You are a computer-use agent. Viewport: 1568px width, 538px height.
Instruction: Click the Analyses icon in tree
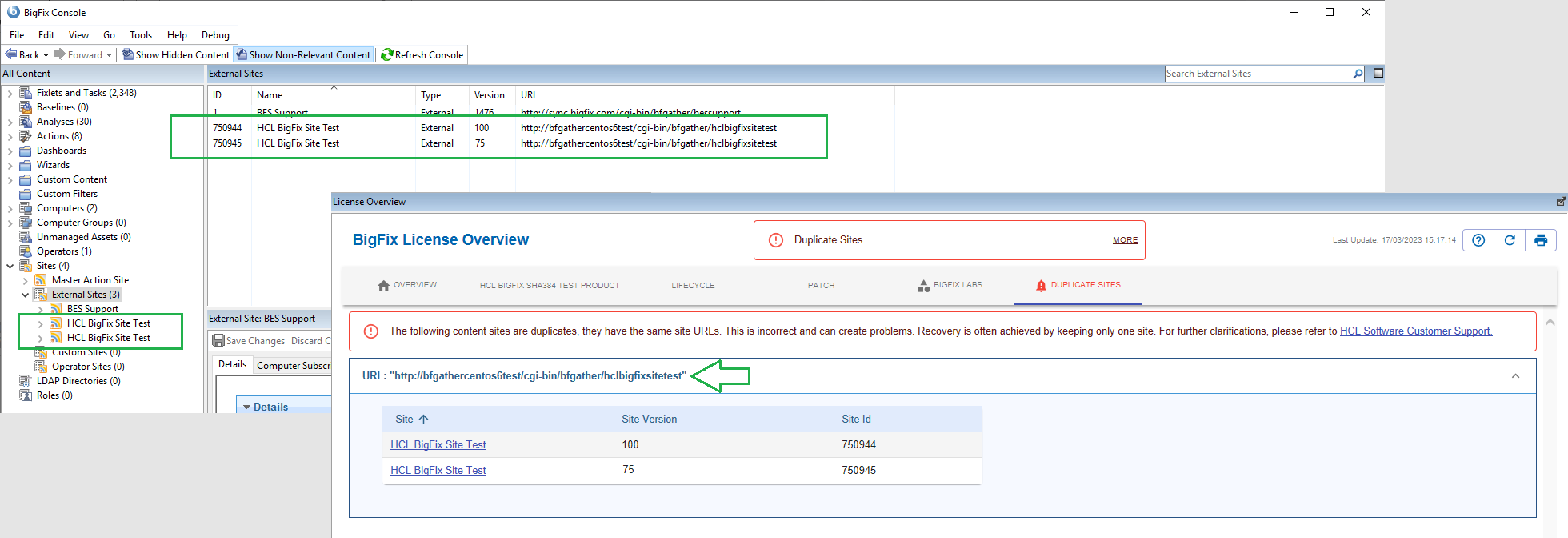click(26, 122)
